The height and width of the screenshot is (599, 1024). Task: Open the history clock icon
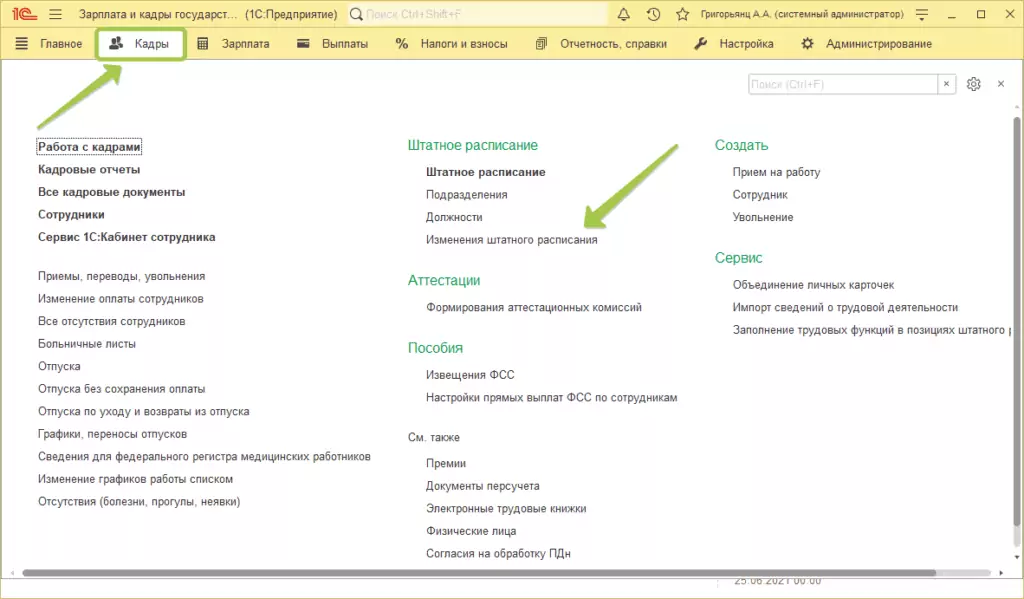tap(653, 15)
